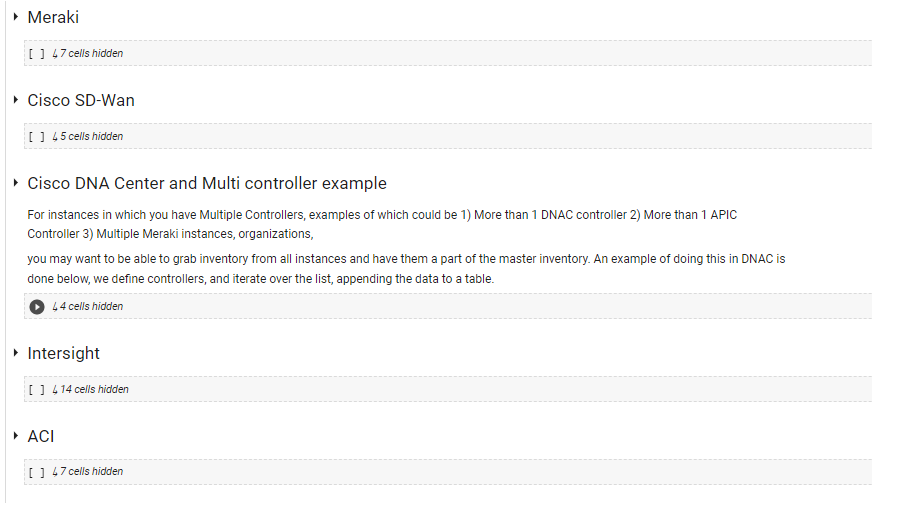Select the Meraki heading
The width and height of the screenshot is (902, 509).
53,17
